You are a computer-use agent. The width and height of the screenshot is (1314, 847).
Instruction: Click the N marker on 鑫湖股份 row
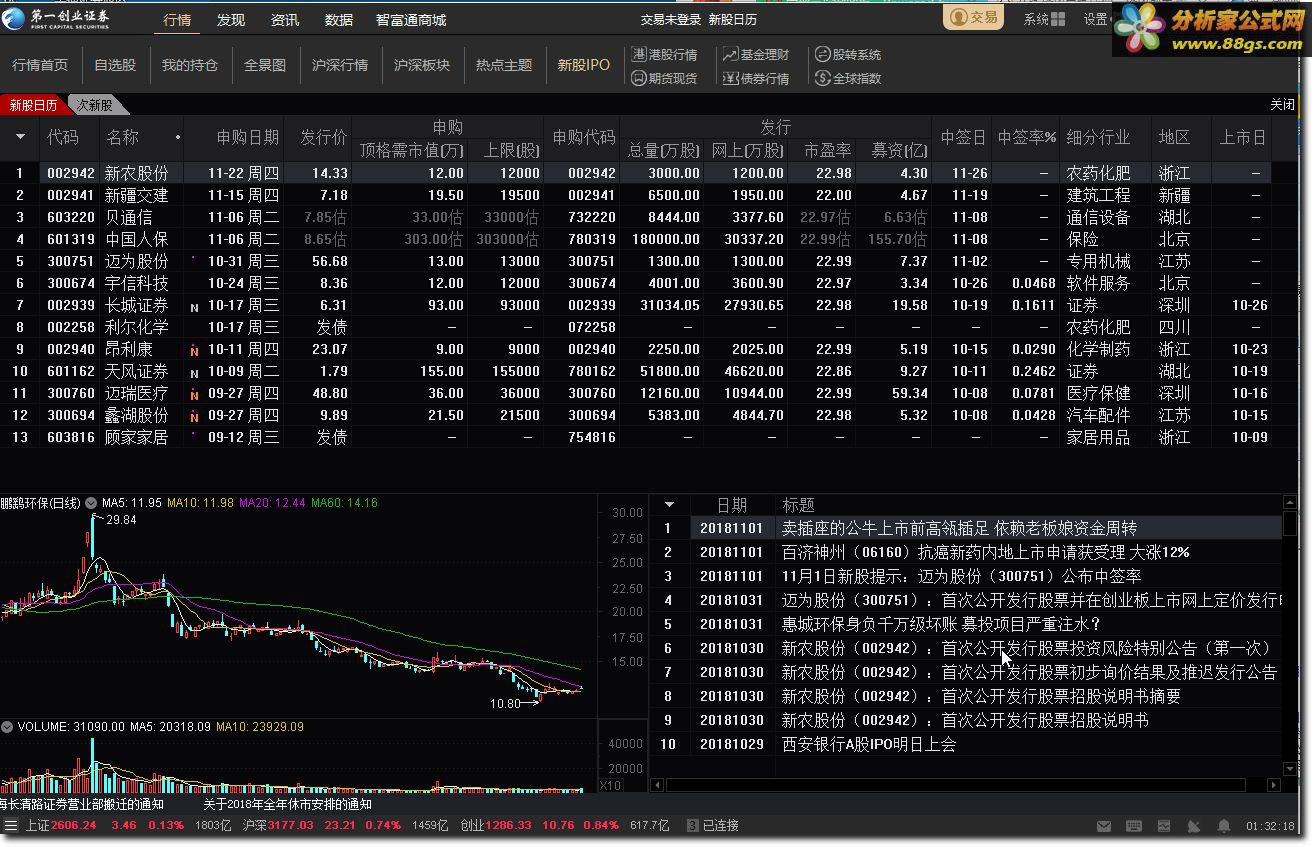(194, 416)
